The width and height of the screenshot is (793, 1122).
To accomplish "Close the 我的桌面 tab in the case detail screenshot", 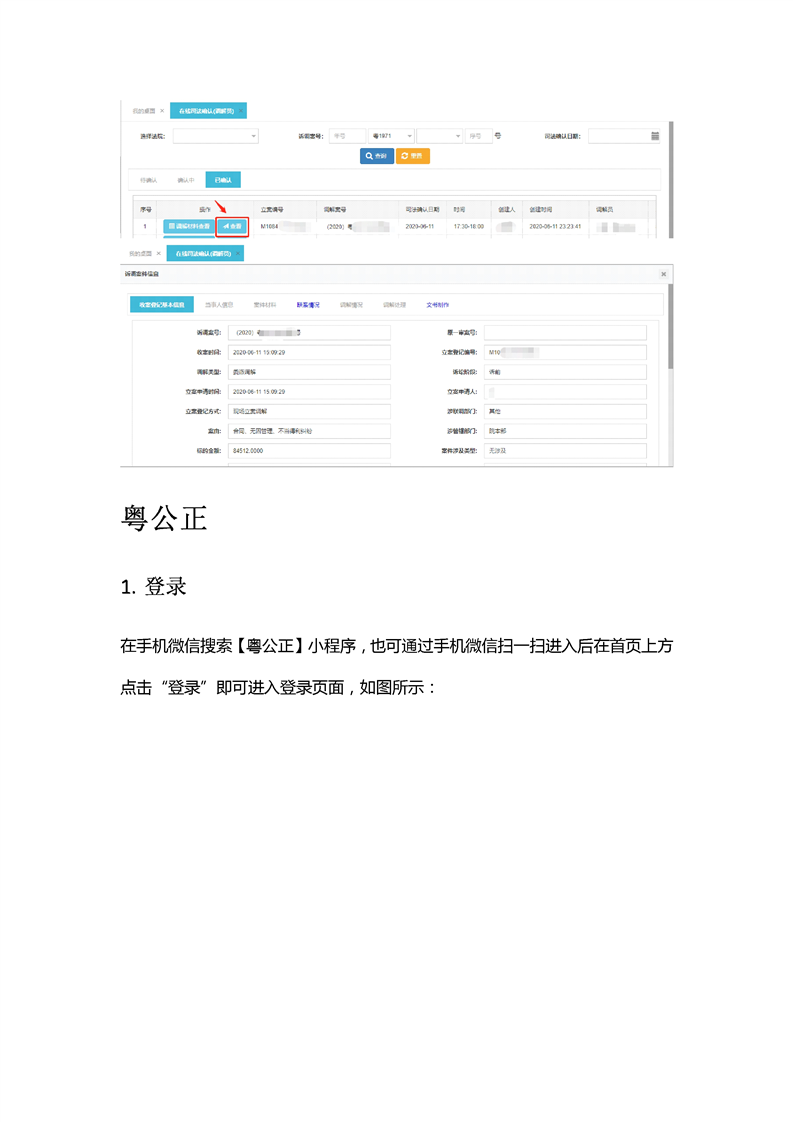I will pos(159,253).
